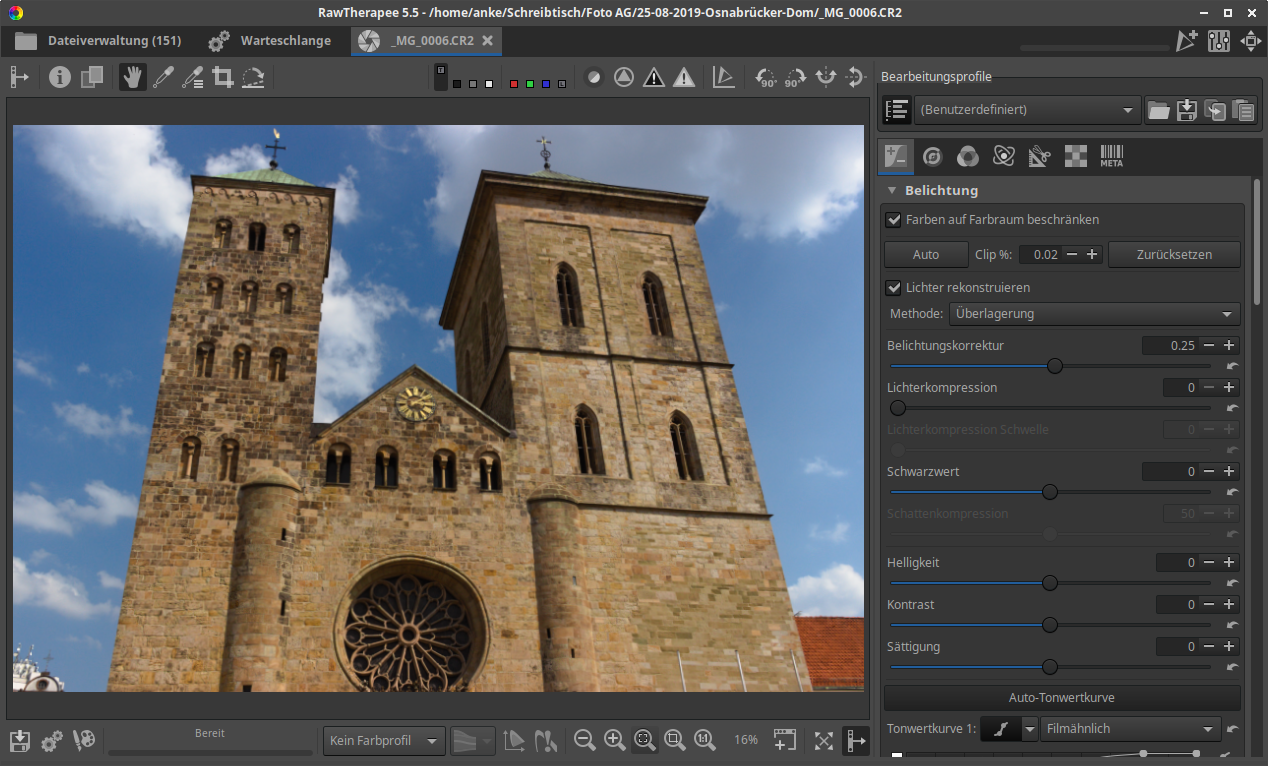This screenshot has height=766, width=1268.
Task: Select the white balance picker tool
Action: coord(162,77)
